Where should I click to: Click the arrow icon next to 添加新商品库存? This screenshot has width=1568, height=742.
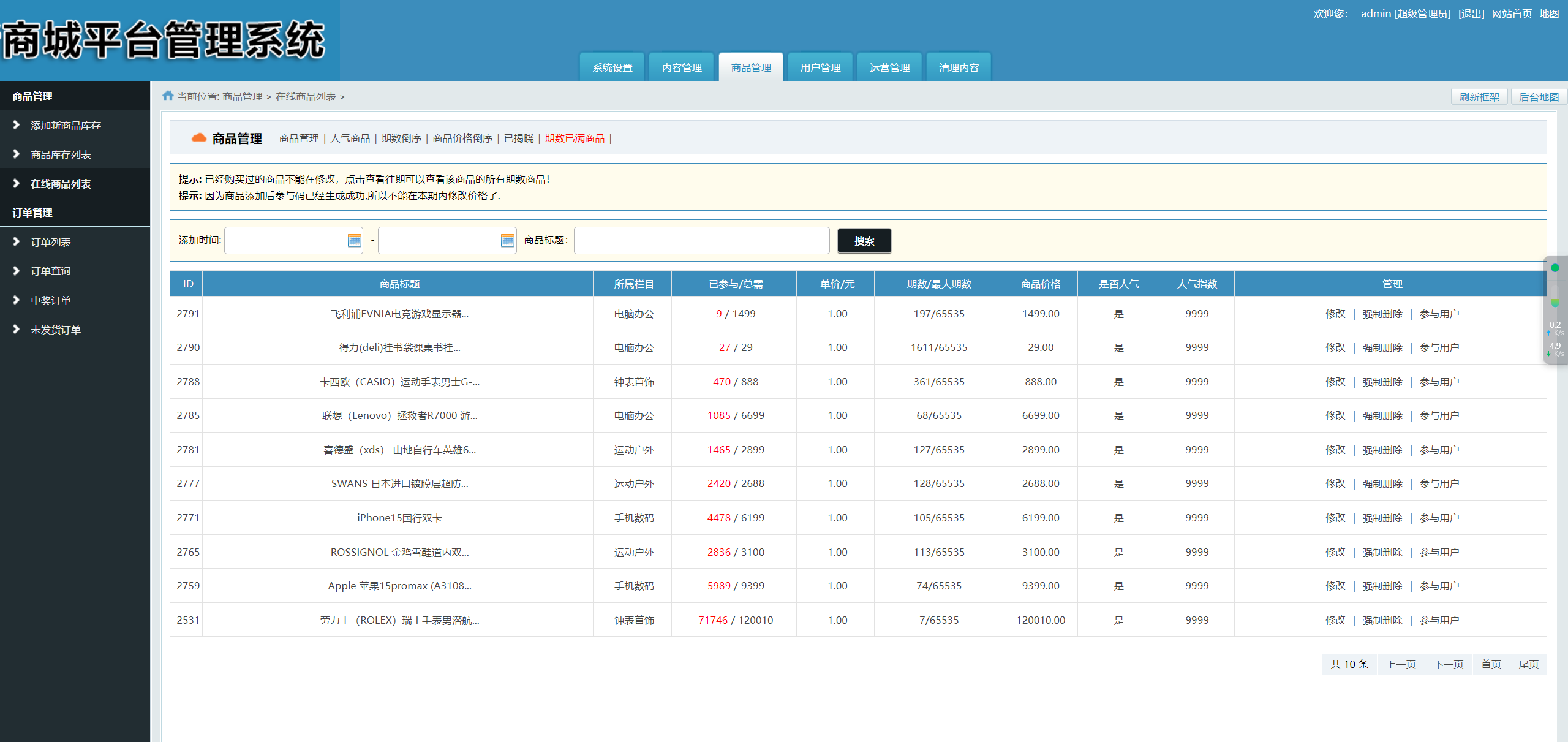point(17,125)
